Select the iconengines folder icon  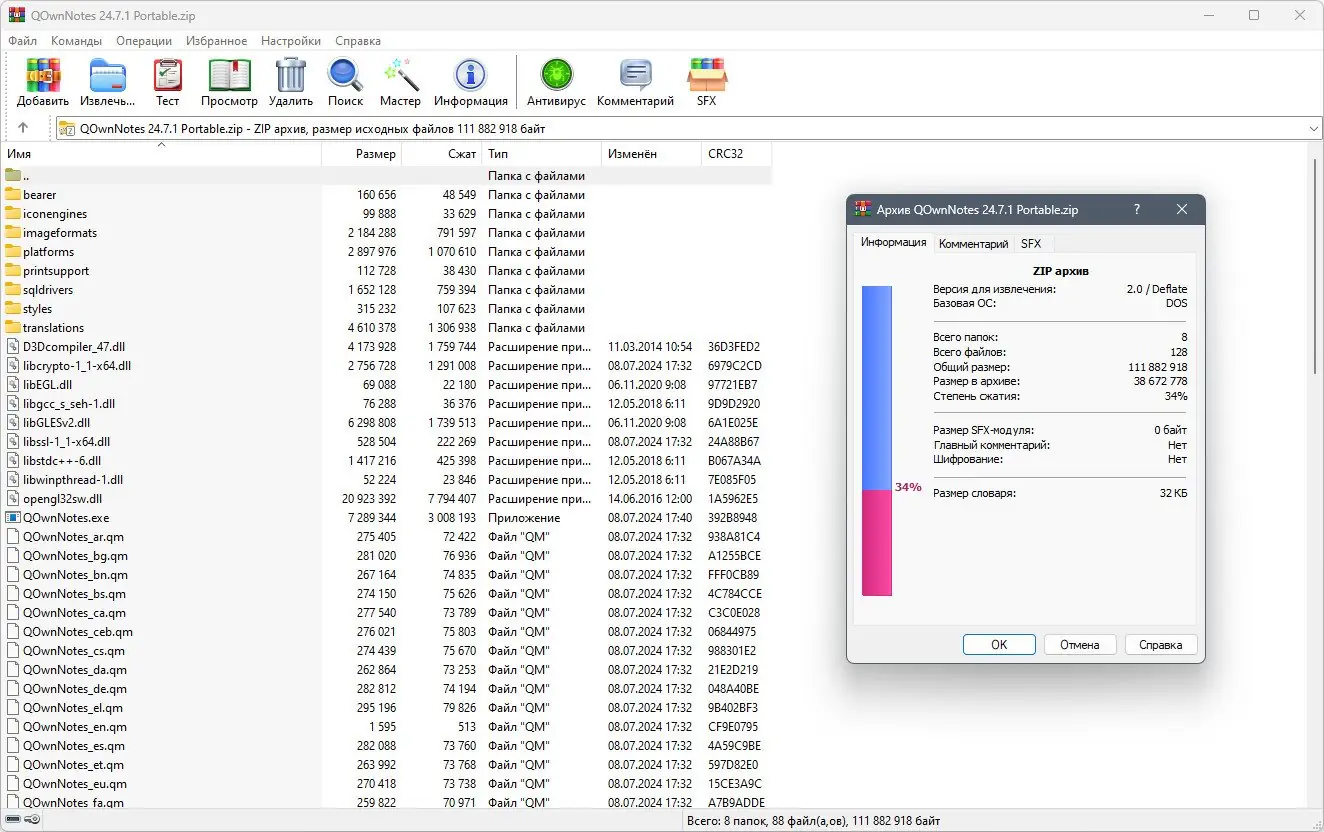(x=13, y=214)
